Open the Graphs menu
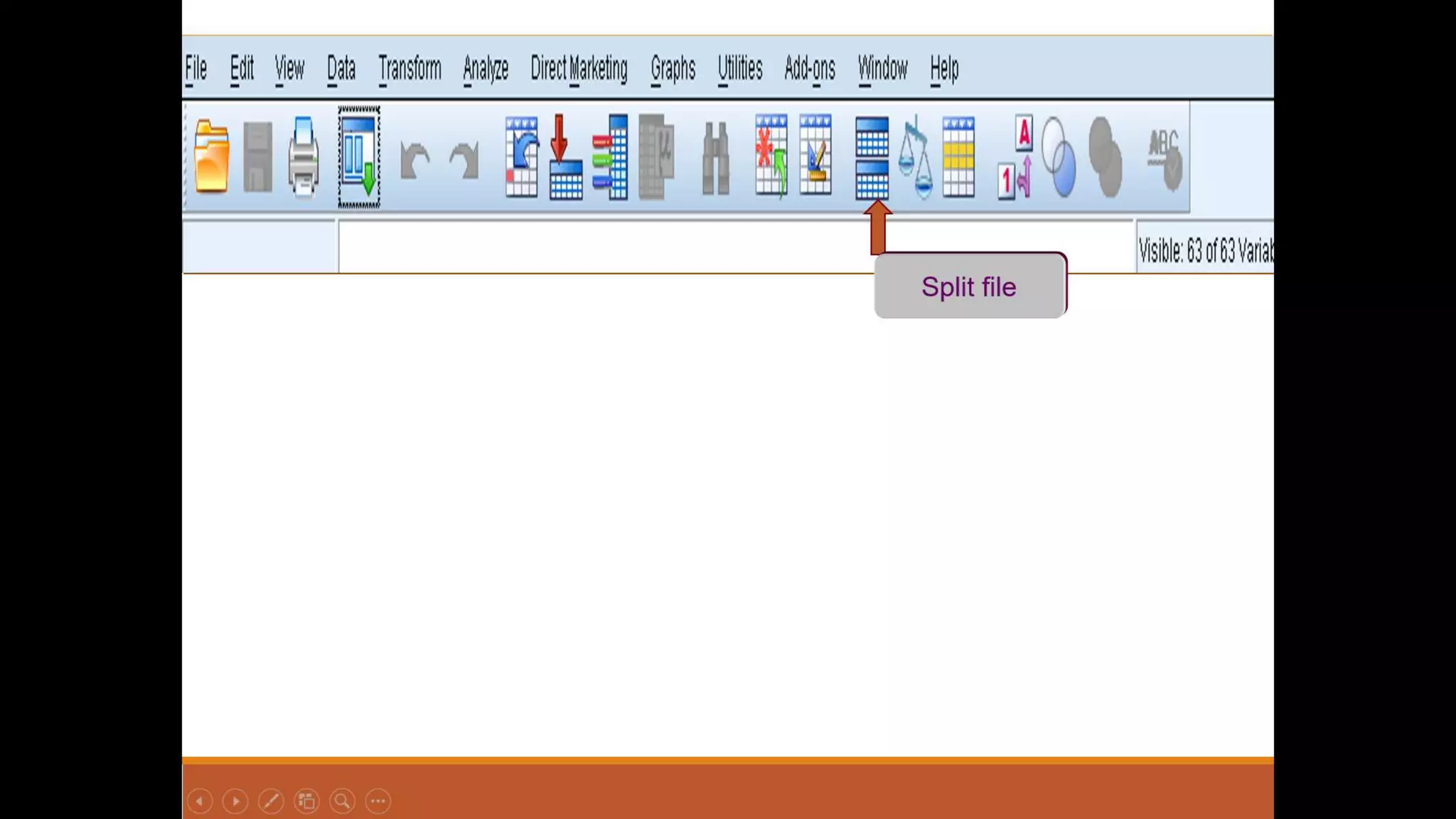This screenshot has height=819, width=1456. pos(673,69)
